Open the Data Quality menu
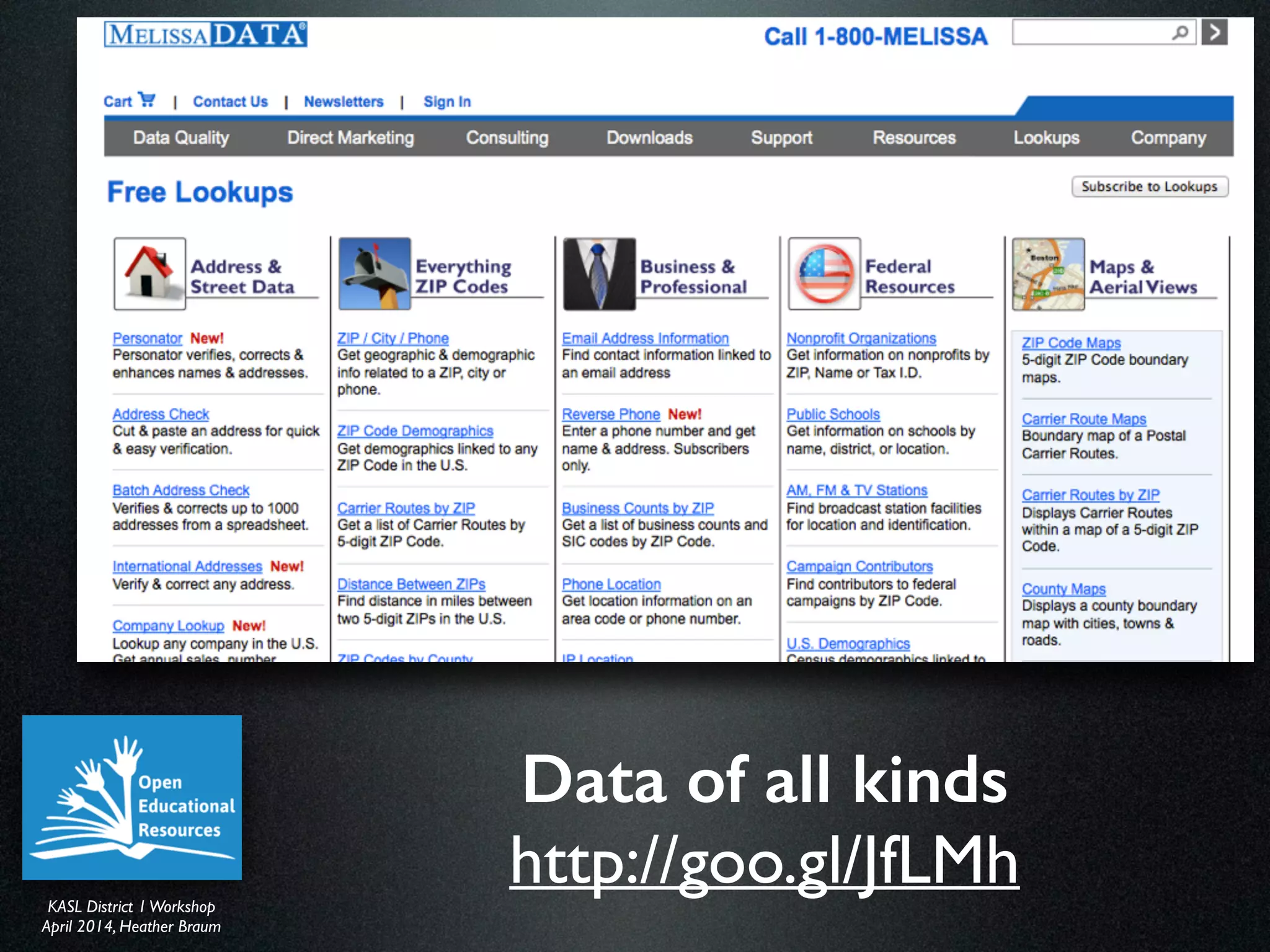 (x=181, y=138)
